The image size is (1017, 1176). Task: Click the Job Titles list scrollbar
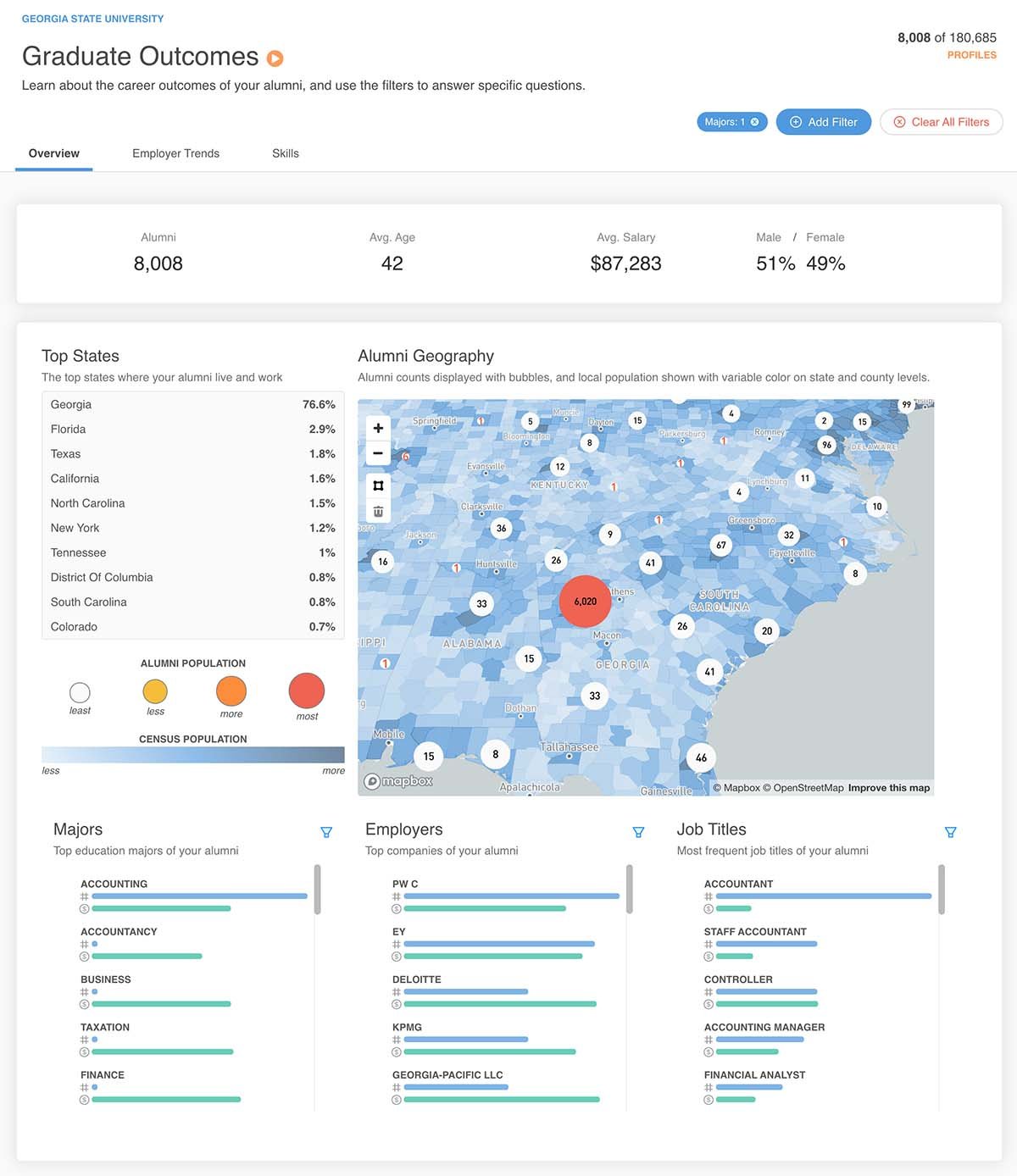(x=941, y=890)
